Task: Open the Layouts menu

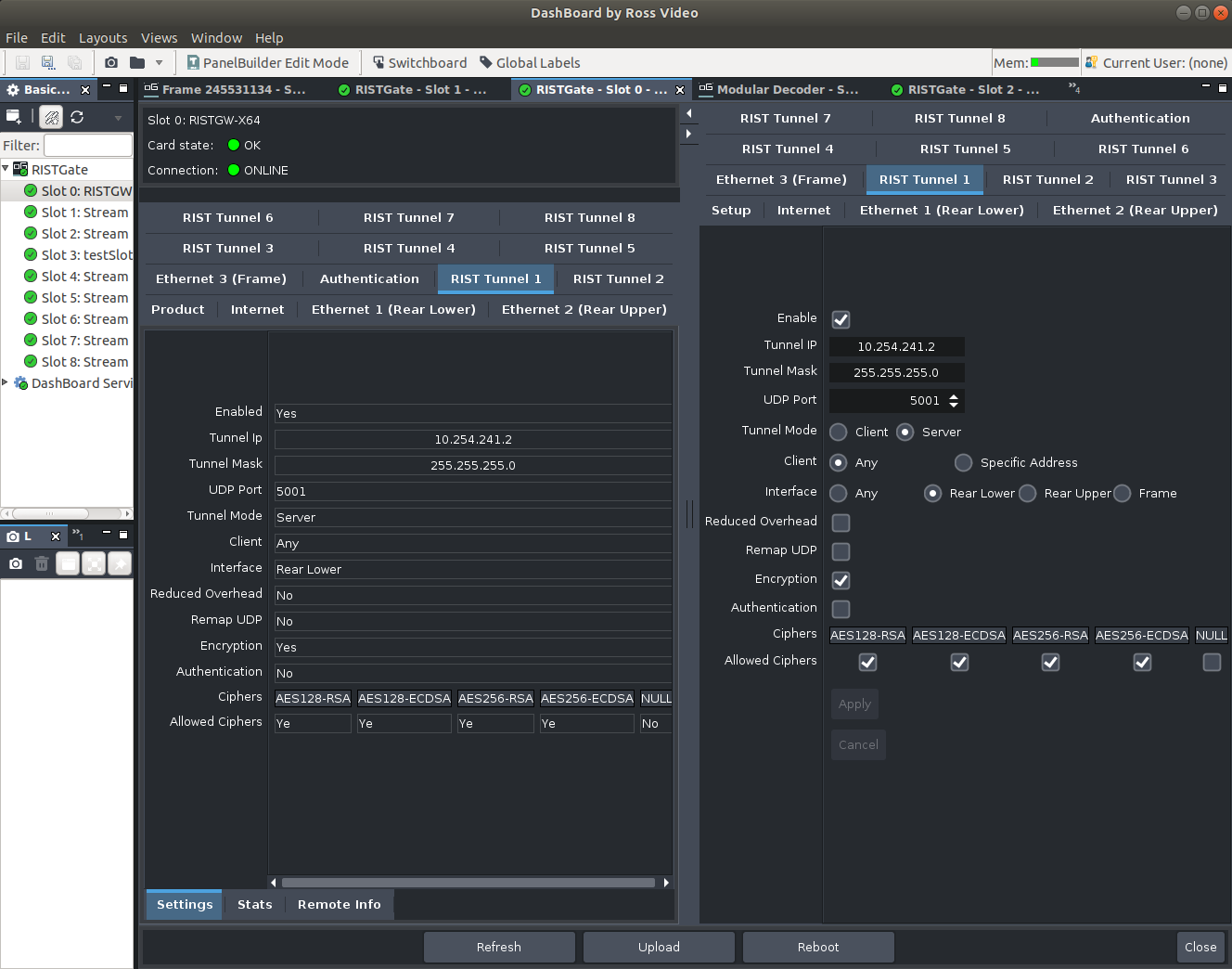Action: tap(103, 38)
